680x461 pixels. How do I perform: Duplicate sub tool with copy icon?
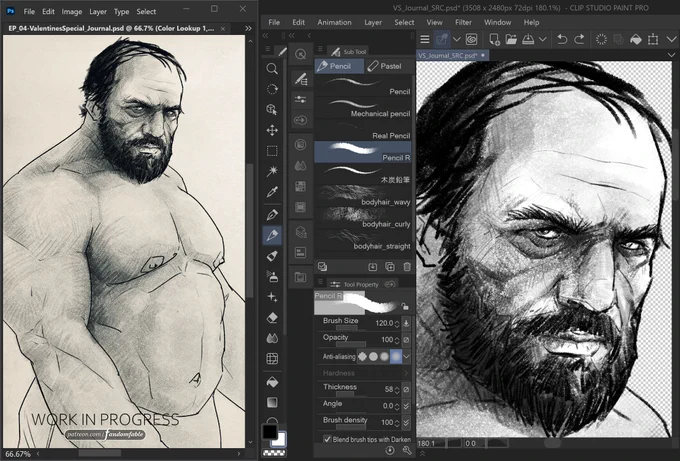(x=390, y=267)
